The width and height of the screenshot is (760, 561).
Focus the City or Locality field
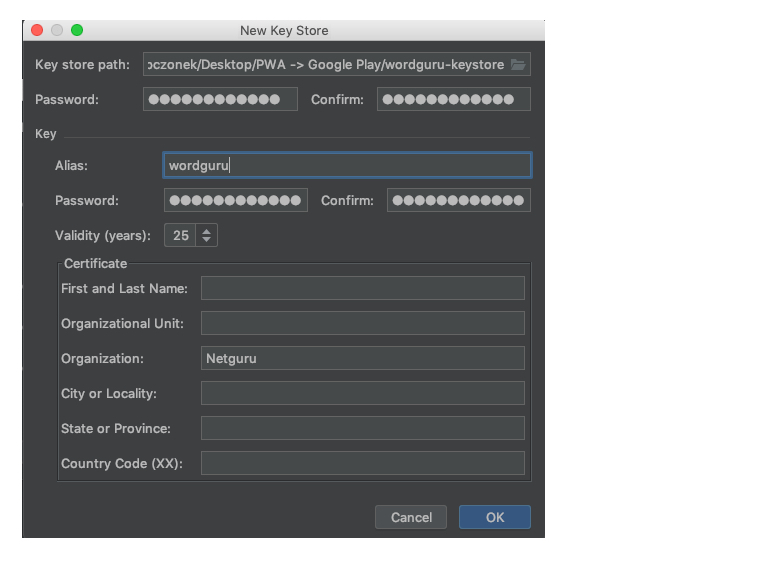(363, 393)
